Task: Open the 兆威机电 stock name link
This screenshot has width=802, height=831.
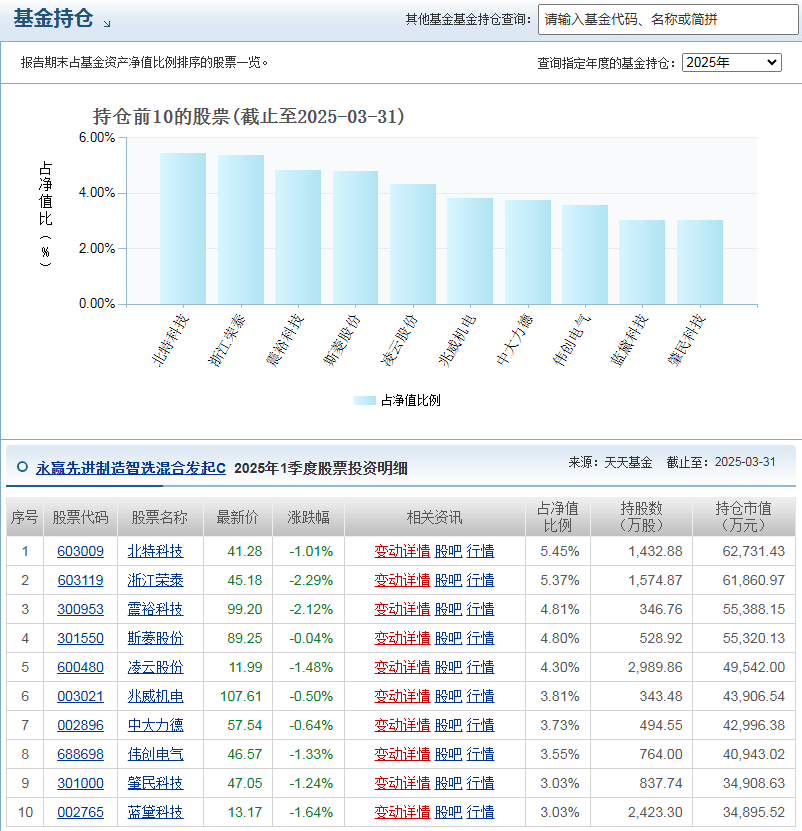Action: (155, 696)
